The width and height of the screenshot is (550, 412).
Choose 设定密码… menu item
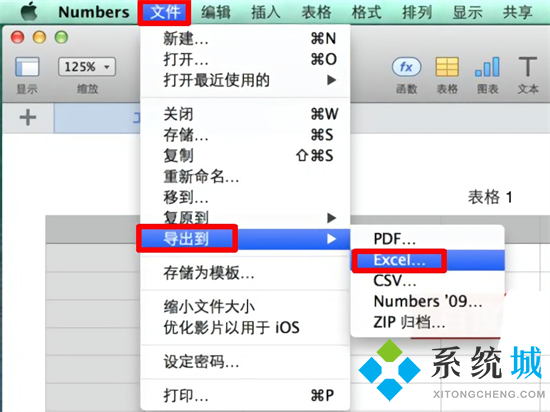245,362
